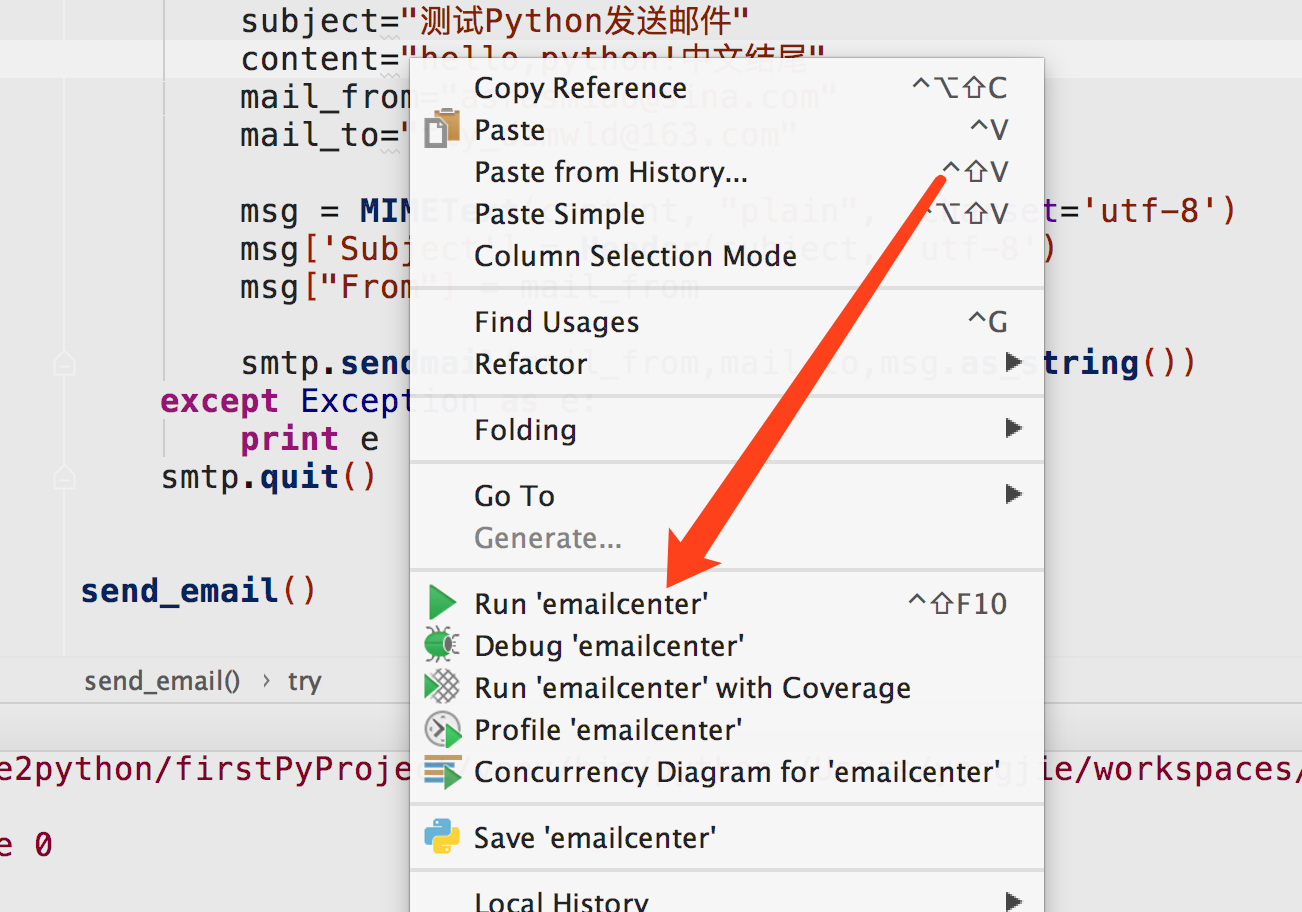Click the subject string assignment line
1302x912 pixels.
495,20
